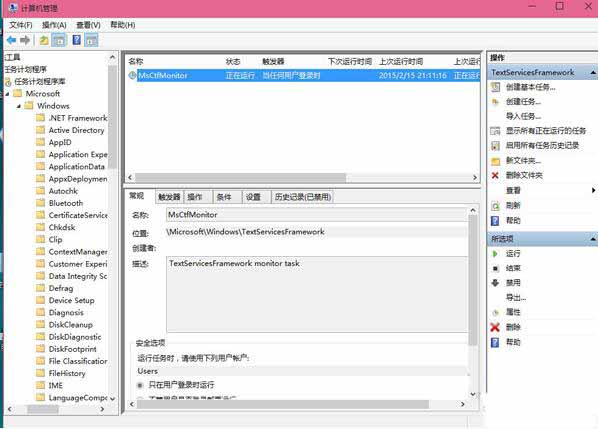Click the details pane bottom horizontal scrollbar
Viewport: 598px width, 429px height.
(x=282, y=404)
